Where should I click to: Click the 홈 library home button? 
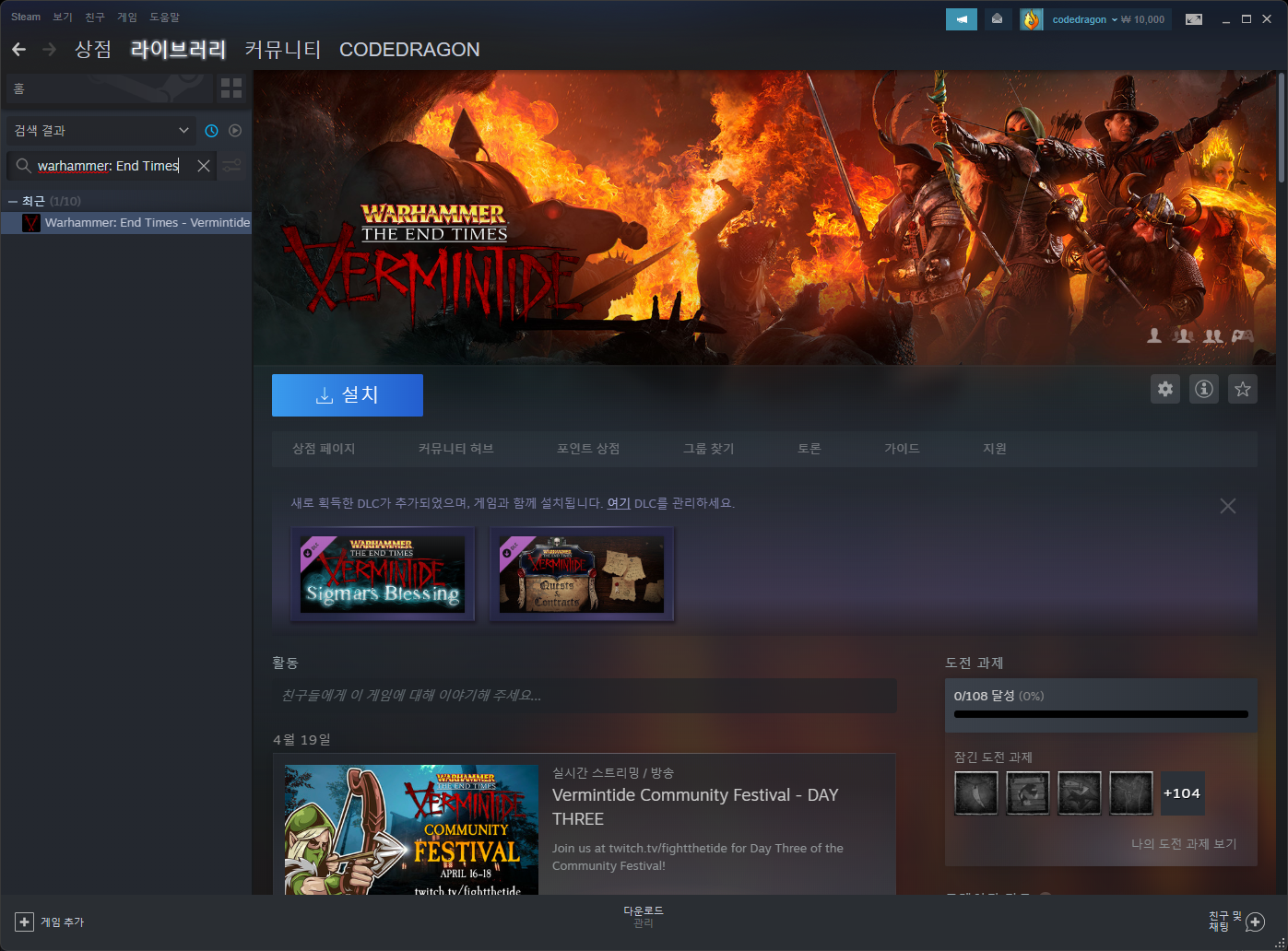point(109,88)
